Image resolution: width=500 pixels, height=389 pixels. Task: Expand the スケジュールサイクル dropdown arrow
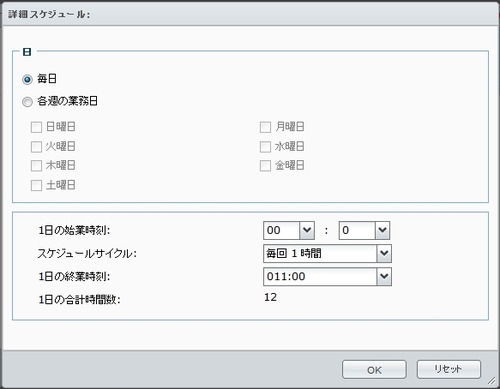pyautogui.click(x=384, y=253)
